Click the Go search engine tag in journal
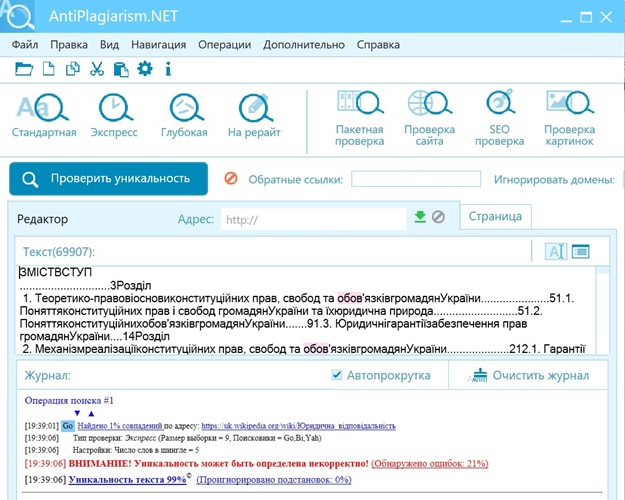Screen dimensions: 625x500 pos(68,426)
